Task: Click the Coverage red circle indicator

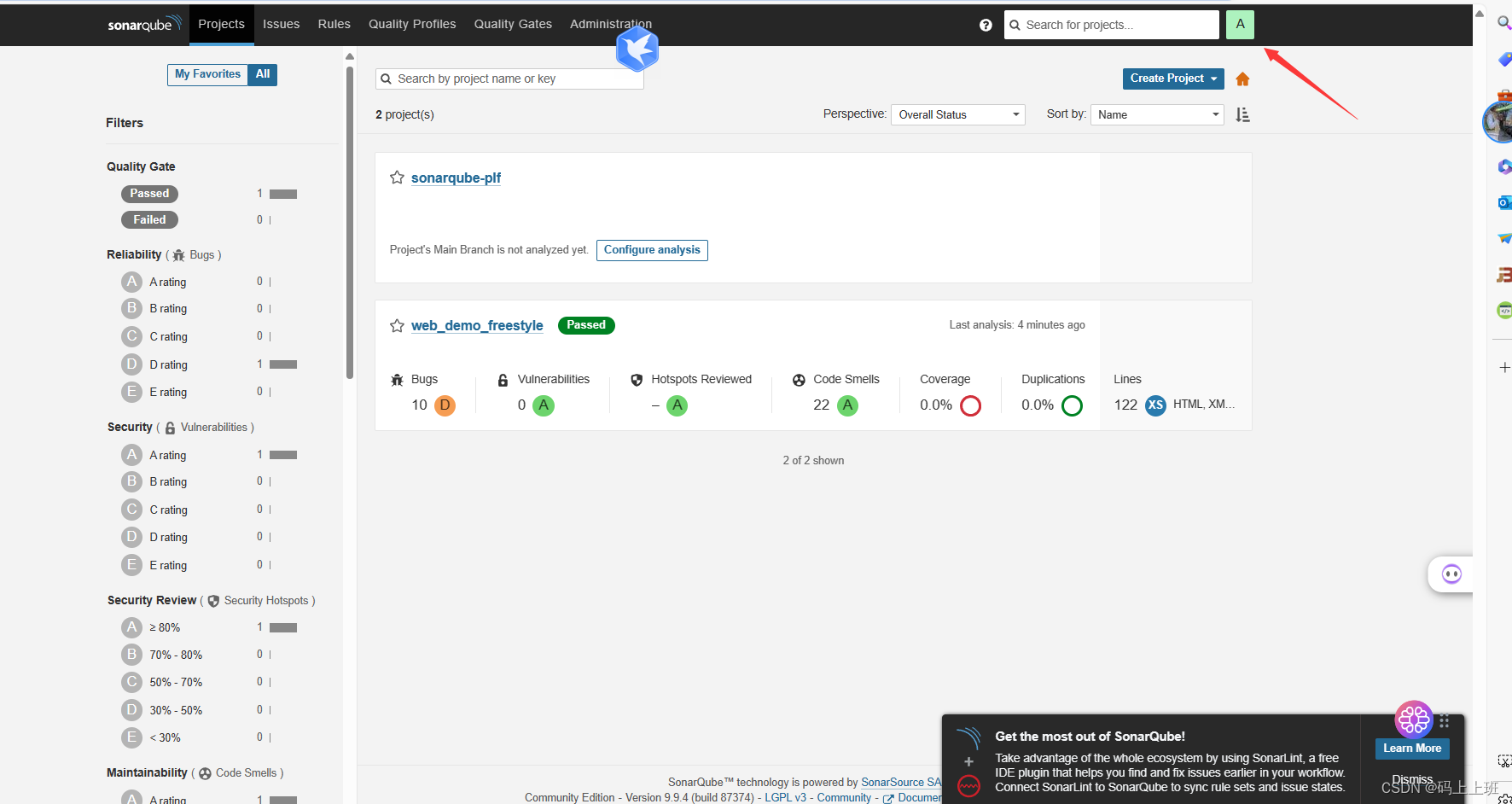Action: click(x=970, y=405)
